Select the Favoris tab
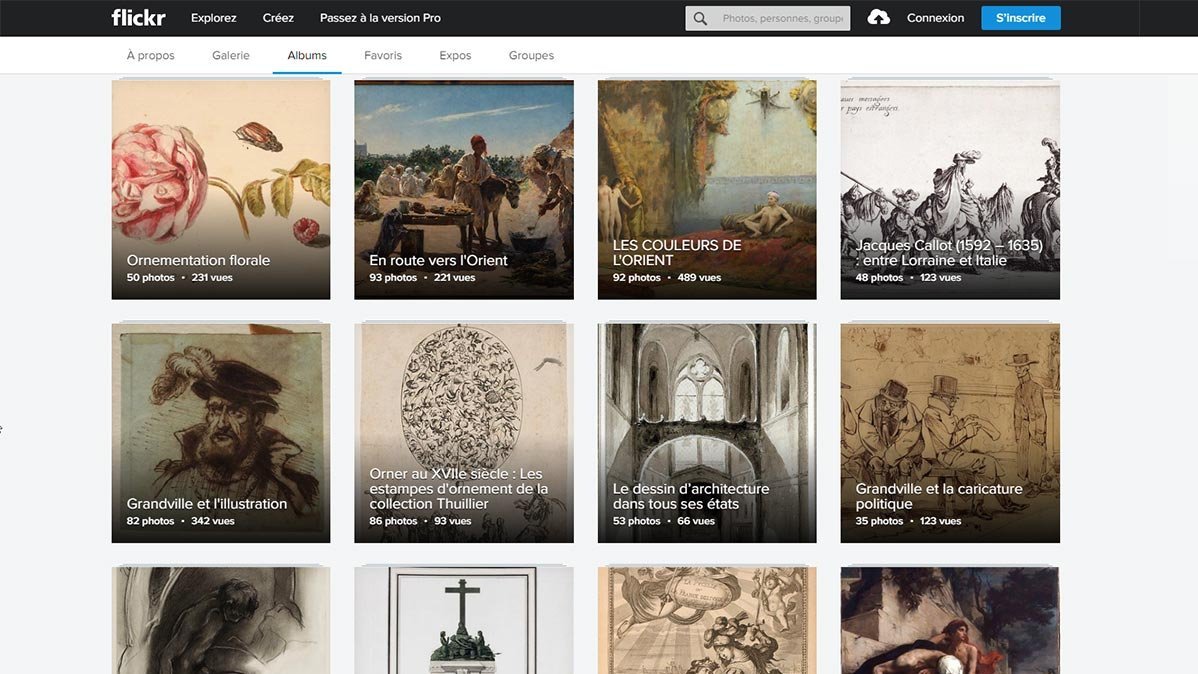The width and height of the screenshot is (1198, 674). [x=383, y=55]
